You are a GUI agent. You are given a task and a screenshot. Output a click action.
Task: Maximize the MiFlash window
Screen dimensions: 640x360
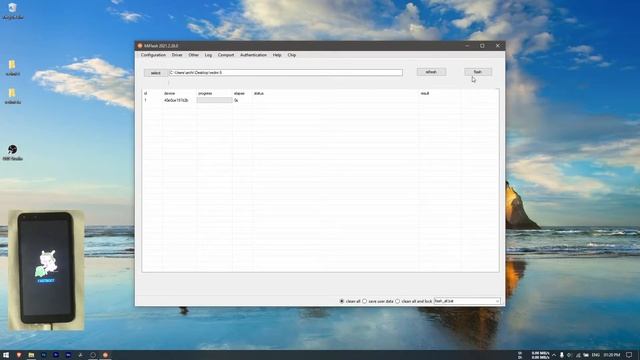pos(482,46)
